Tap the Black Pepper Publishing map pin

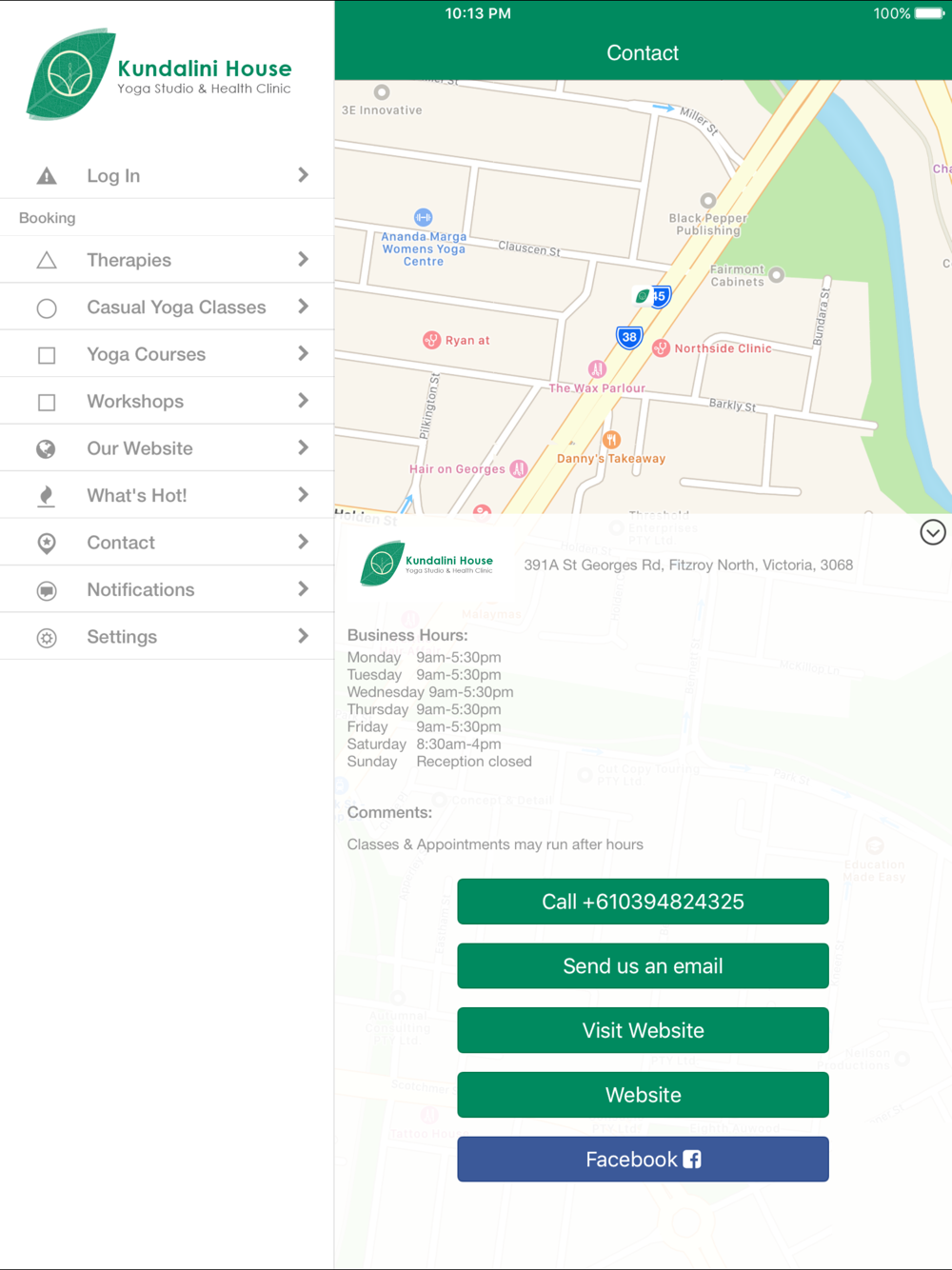[x=707, y=201]
